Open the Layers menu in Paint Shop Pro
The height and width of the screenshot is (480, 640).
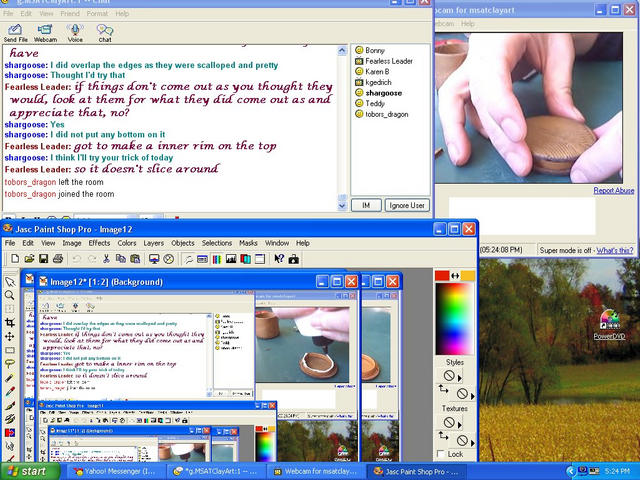pyautogui.click(x=153, y=243)
